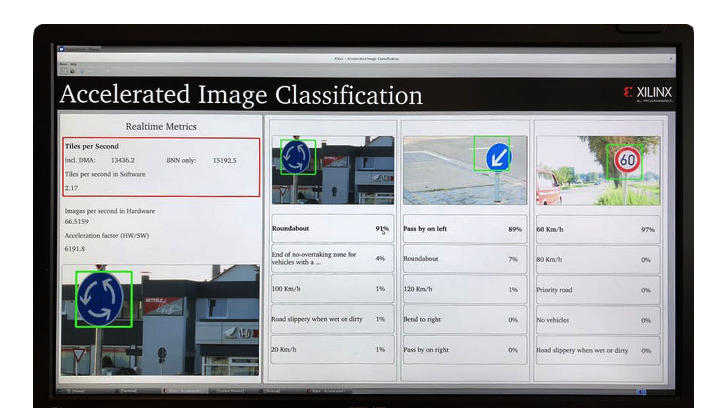
Task: Click the window title bar text
Action: pos(366,59)
